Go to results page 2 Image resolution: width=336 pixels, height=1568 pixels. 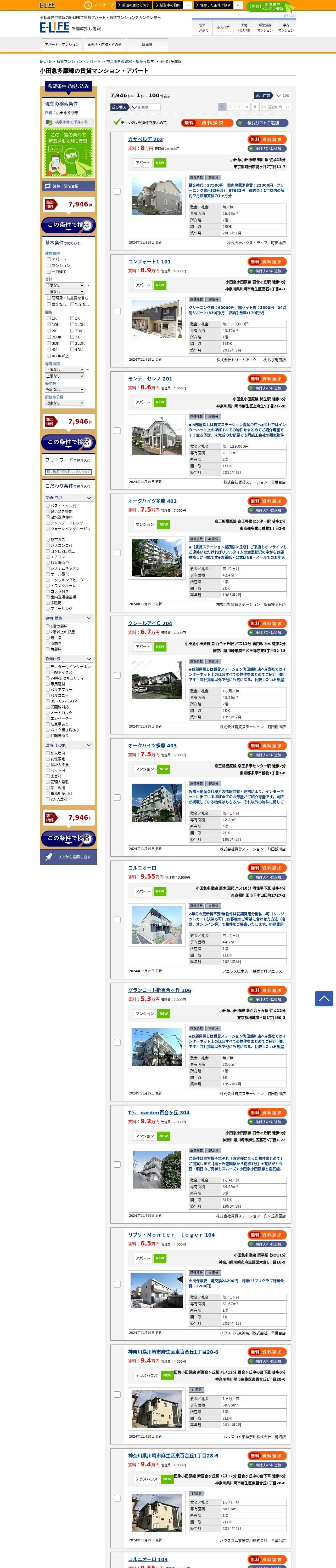click(230, 107)
